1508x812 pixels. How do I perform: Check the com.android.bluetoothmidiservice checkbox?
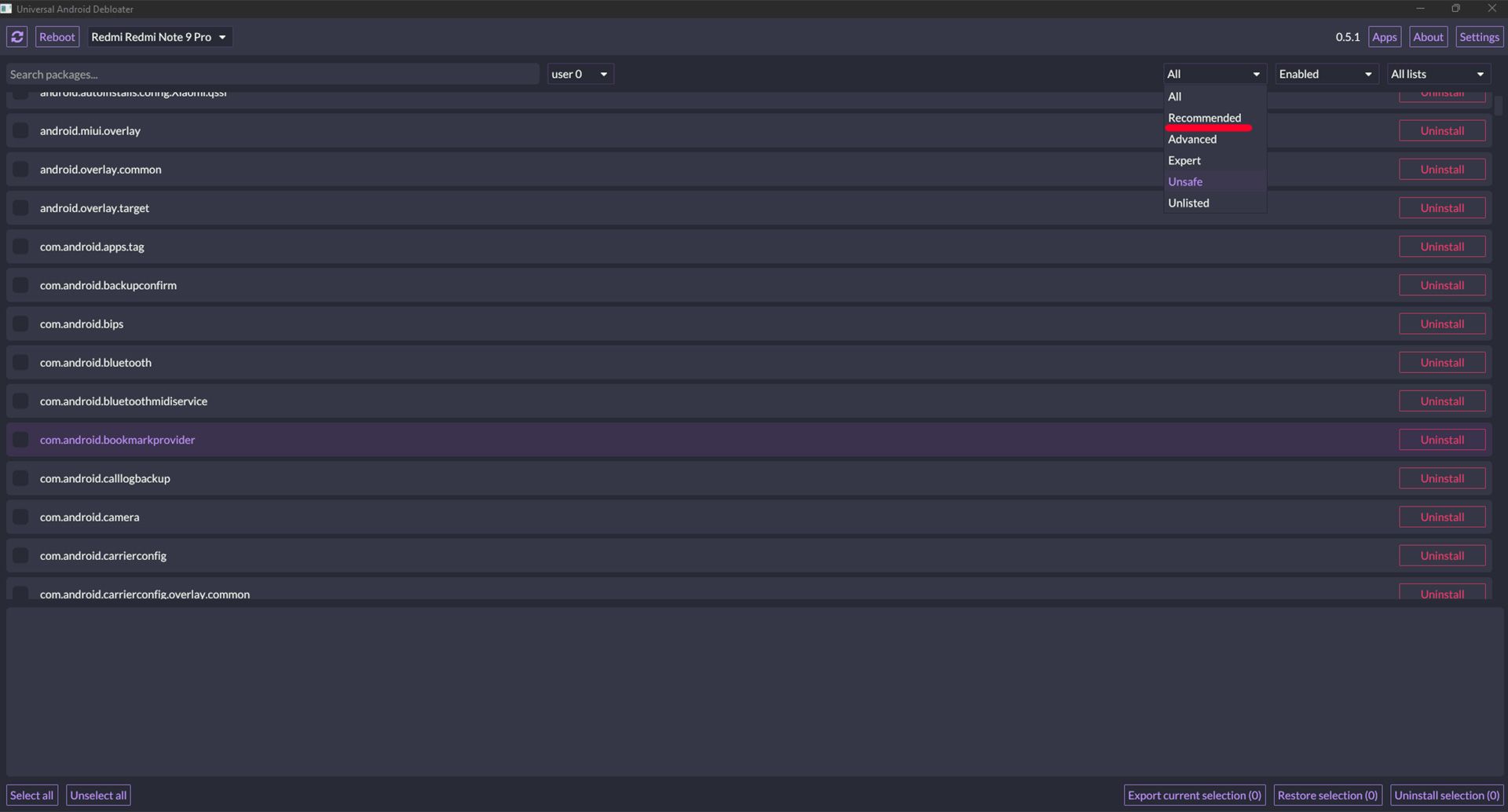20,401
